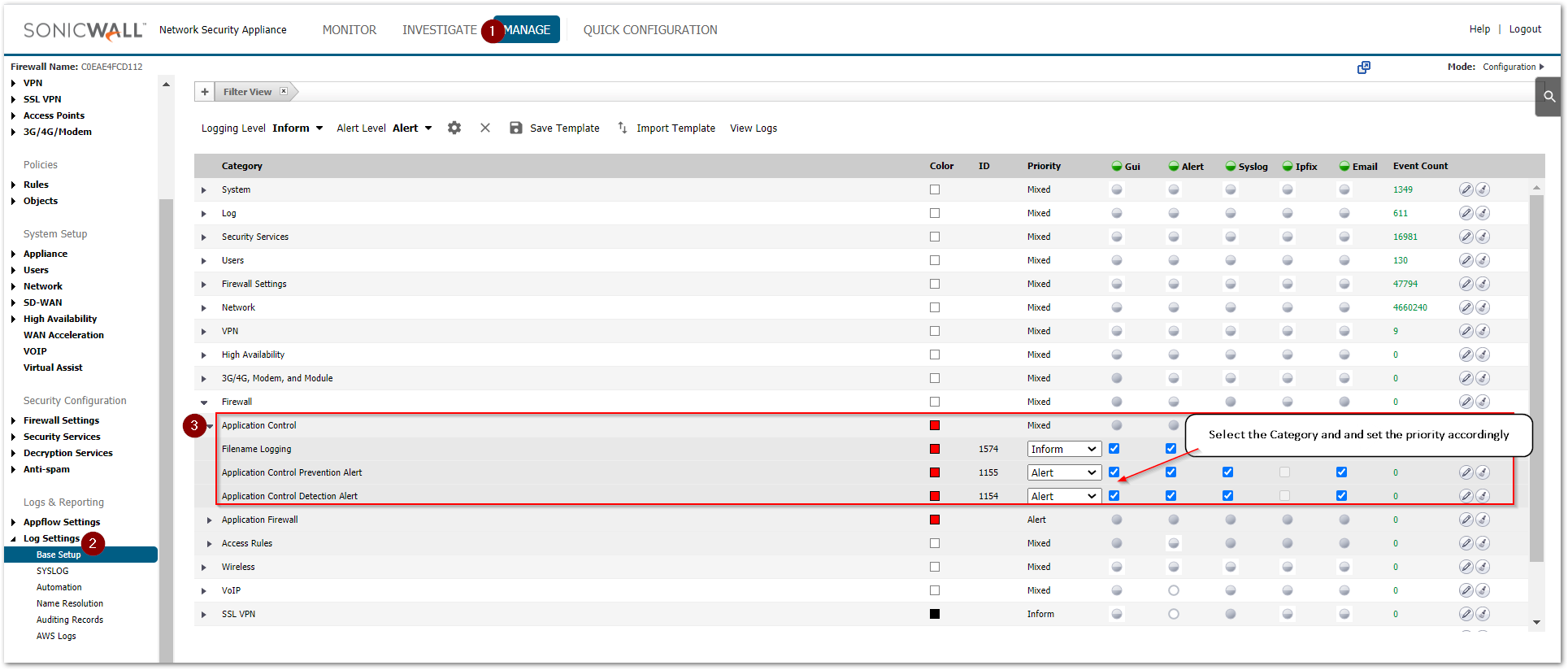Expand the Application Firewall subcategory
1568x670 pixels.
(210, 520)
